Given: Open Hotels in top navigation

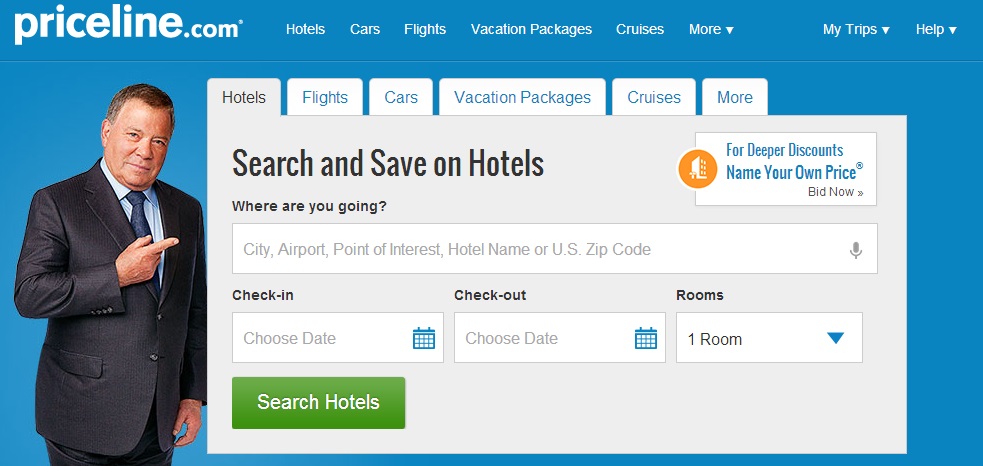Looking at the screenshot, I should tap(305, 29).
